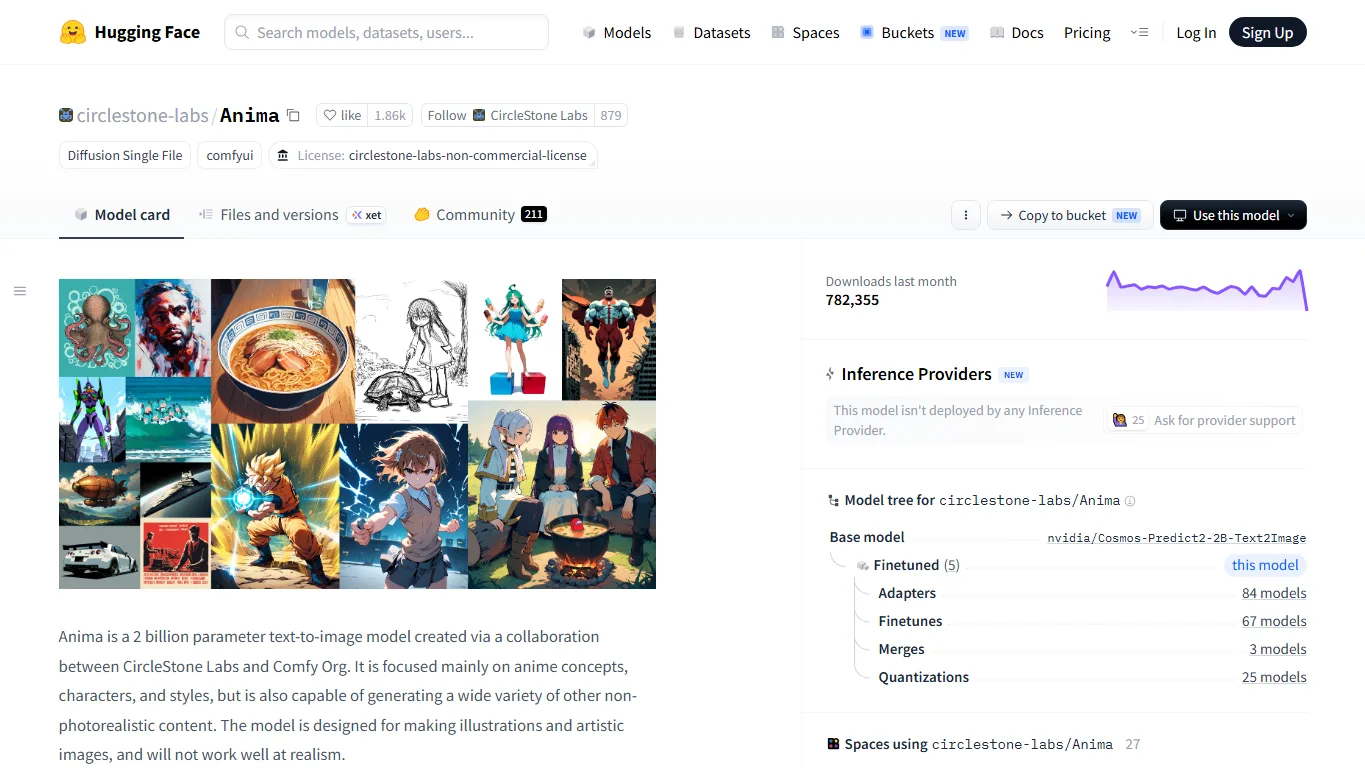Open the three-dot more options button
Viewport: 1365px width, 768px height.
[966, 215]
